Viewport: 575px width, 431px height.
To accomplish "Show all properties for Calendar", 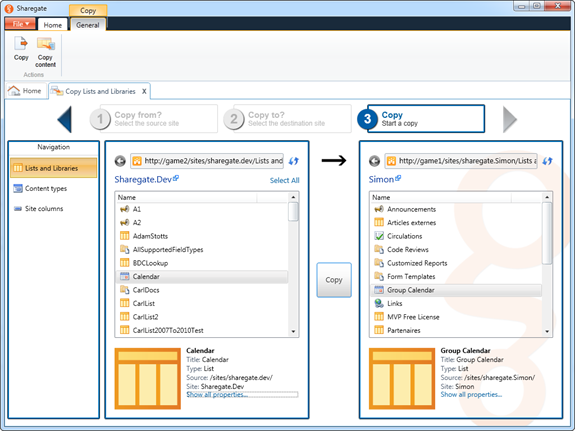I will 217,395.
